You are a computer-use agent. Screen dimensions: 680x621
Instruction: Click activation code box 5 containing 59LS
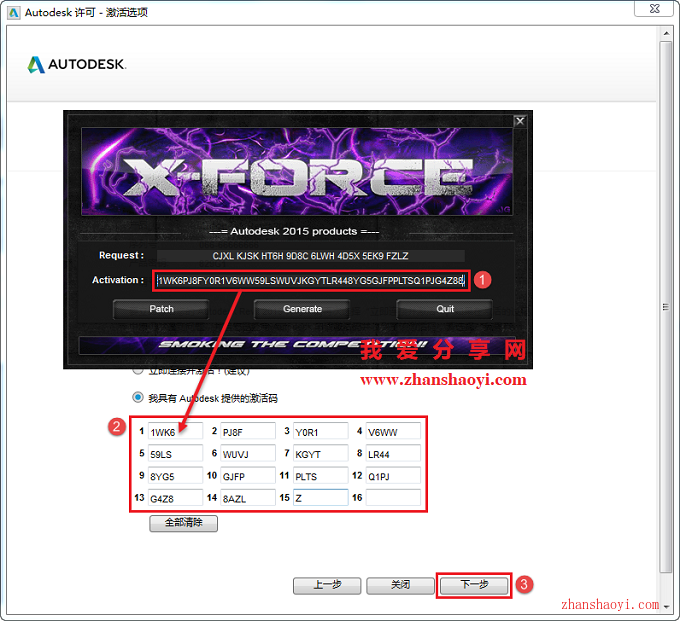click(x=175, y=453)
